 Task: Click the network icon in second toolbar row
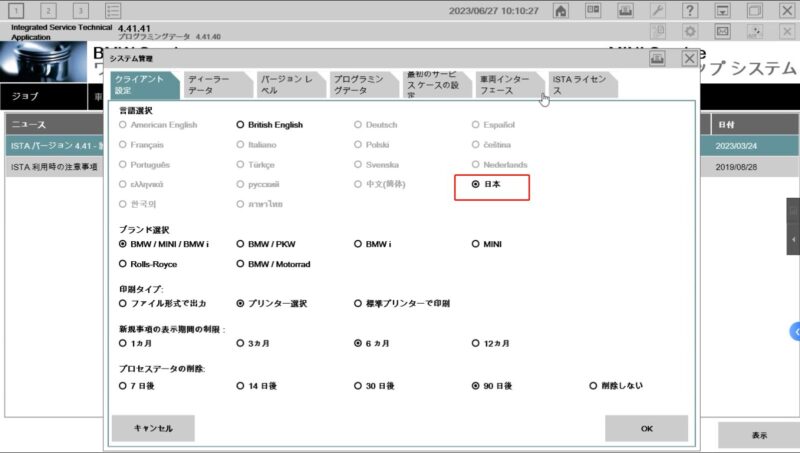[x=755, y=32]
